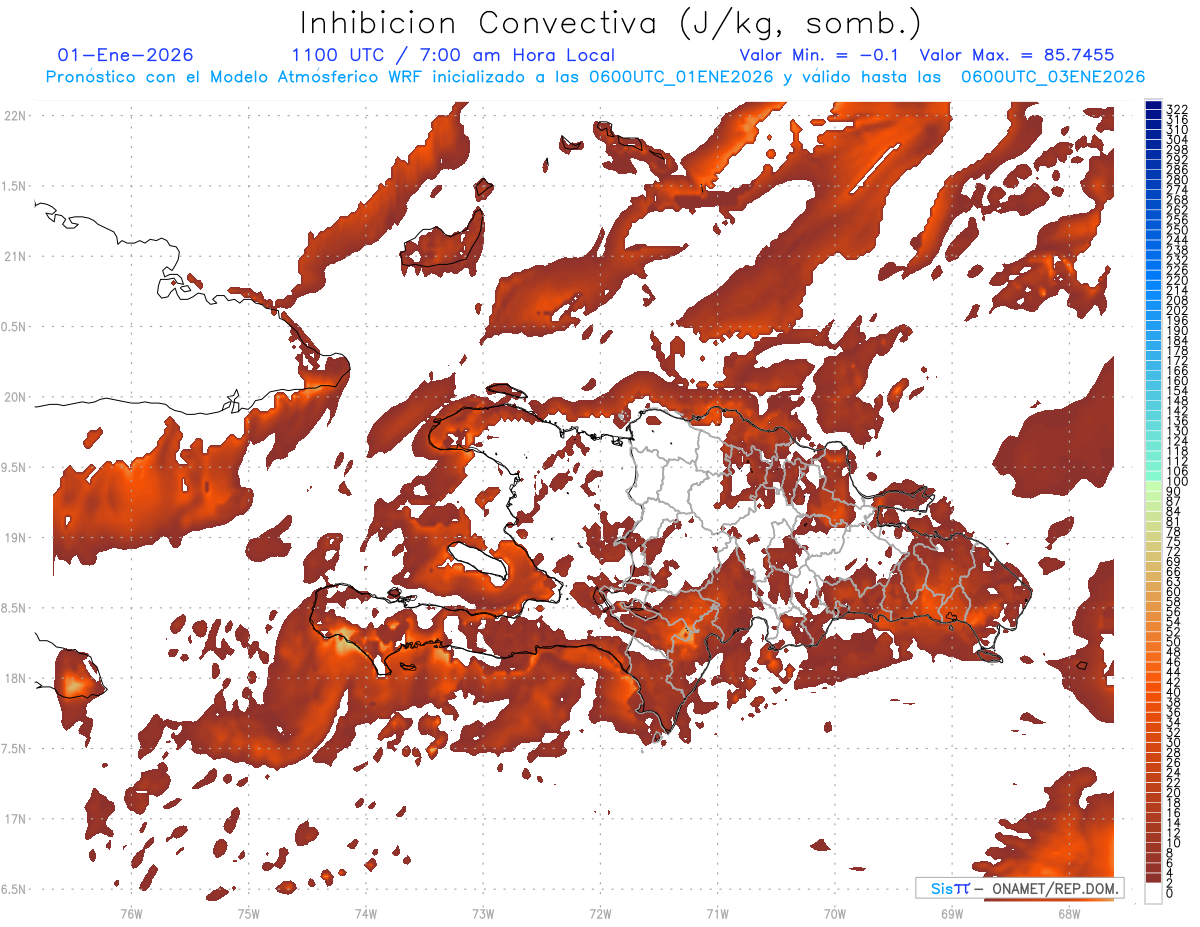Click the '21N' latitude label

click(15, 257)
